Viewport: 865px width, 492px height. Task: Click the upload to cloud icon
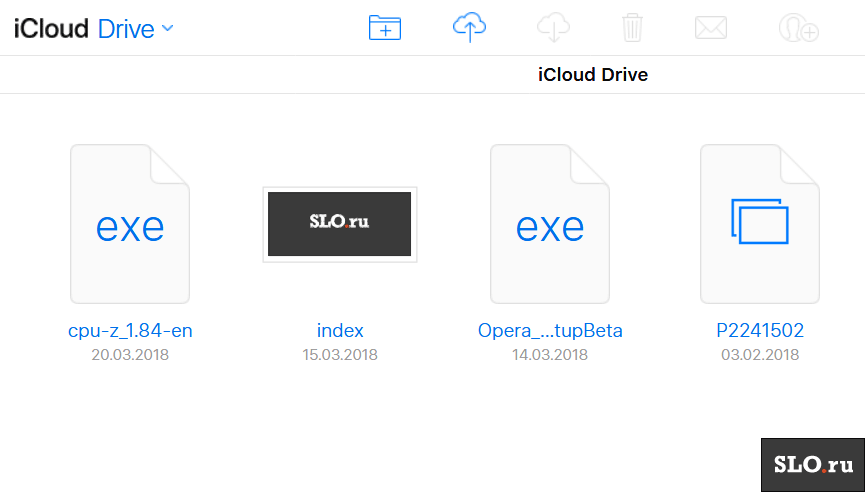pyautogui.click(x=469, y=27)
